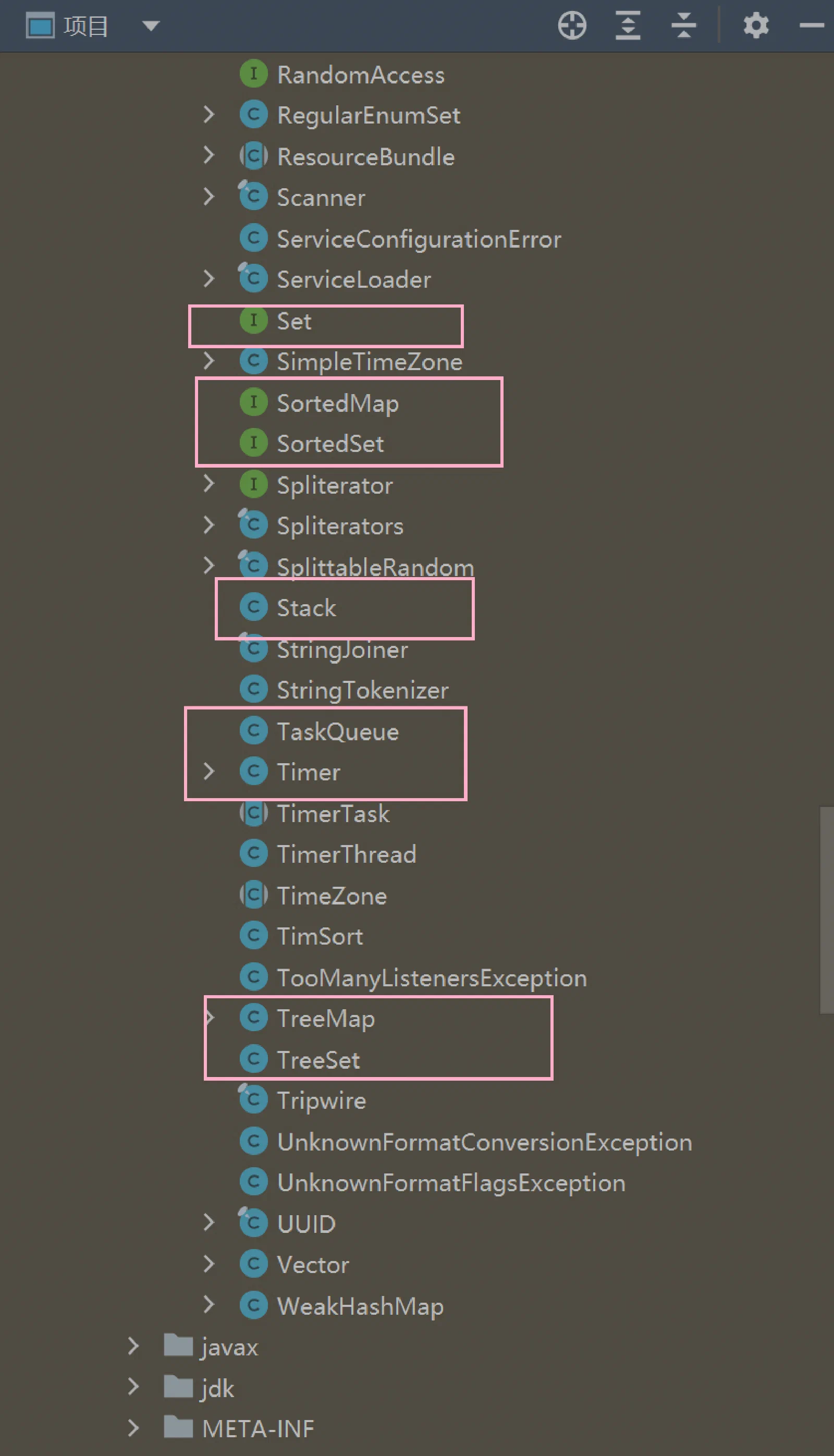Screen dimensions: 834x1456
Task: Click the Collapse All toolbar icon
Action: pyautogui.click(x=683, y=26)
